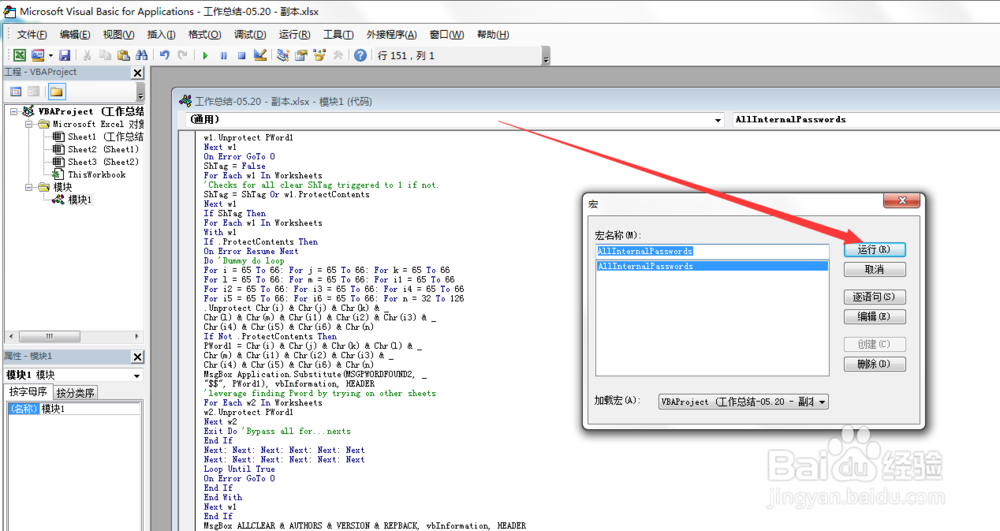Select 模块1 module in project tree
1000x531 pixels.
[x=72, y=200]
